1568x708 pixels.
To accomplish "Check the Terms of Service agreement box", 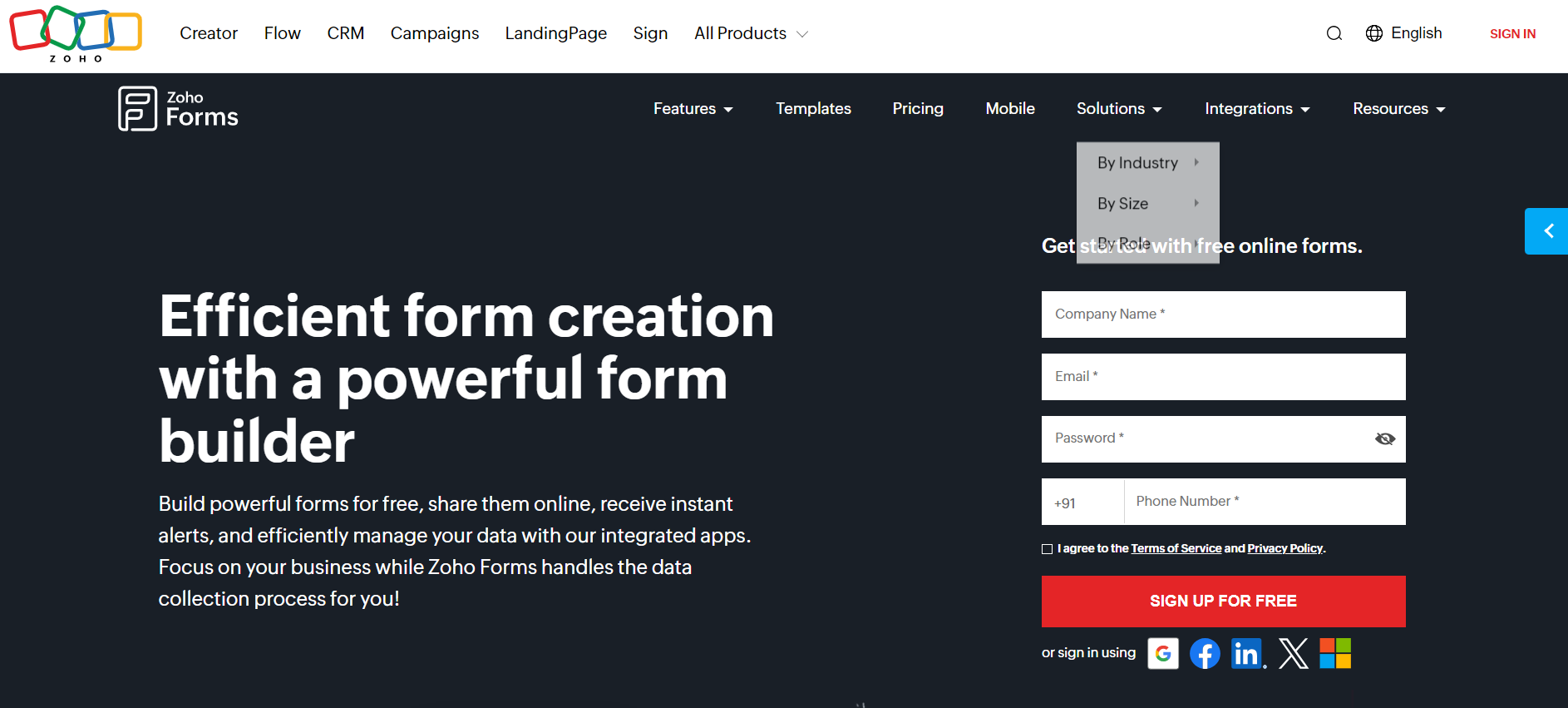I will pyautogui.click(x=1048, y=549).
